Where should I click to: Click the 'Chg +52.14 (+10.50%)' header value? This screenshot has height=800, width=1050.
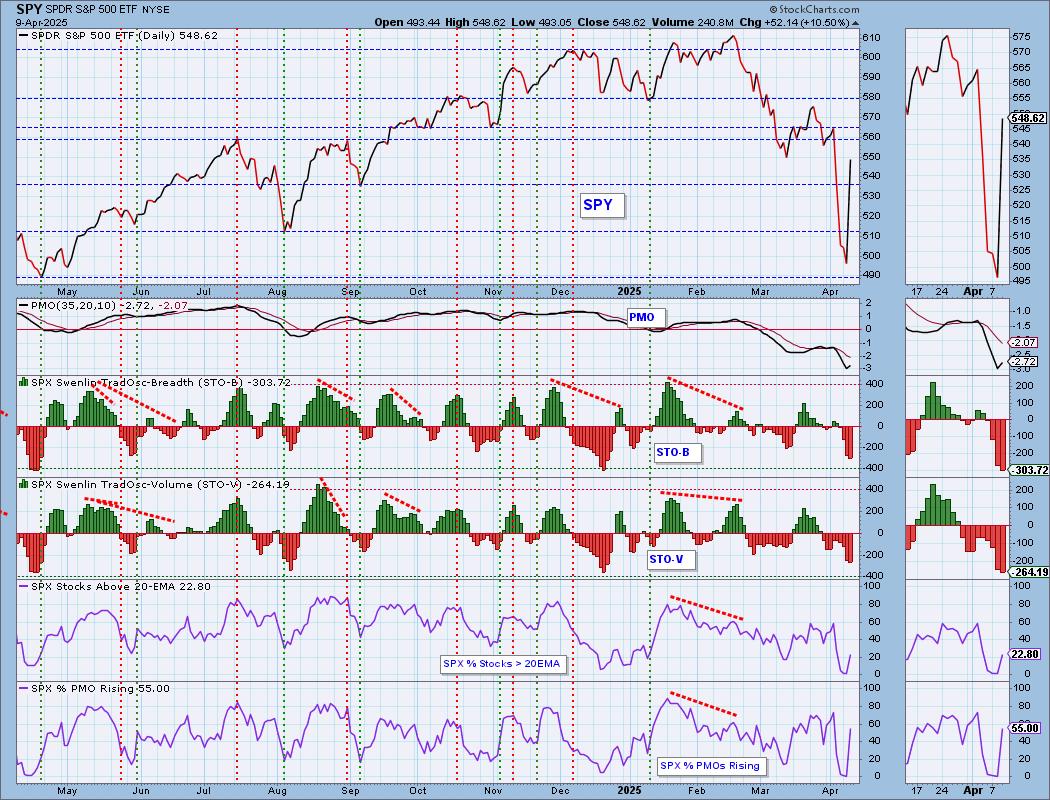(x=795, y=22)
